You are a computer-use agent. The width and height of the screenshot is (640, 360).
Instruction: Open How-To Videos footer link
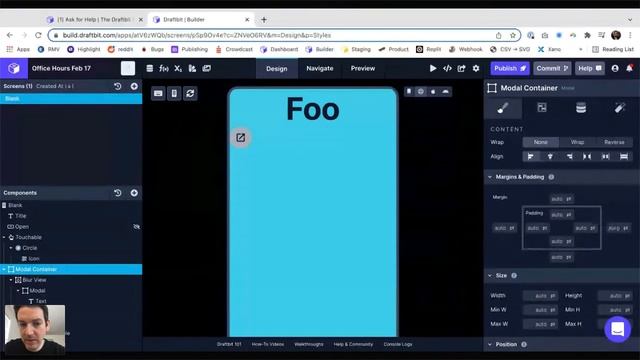[x=268, y=344]
